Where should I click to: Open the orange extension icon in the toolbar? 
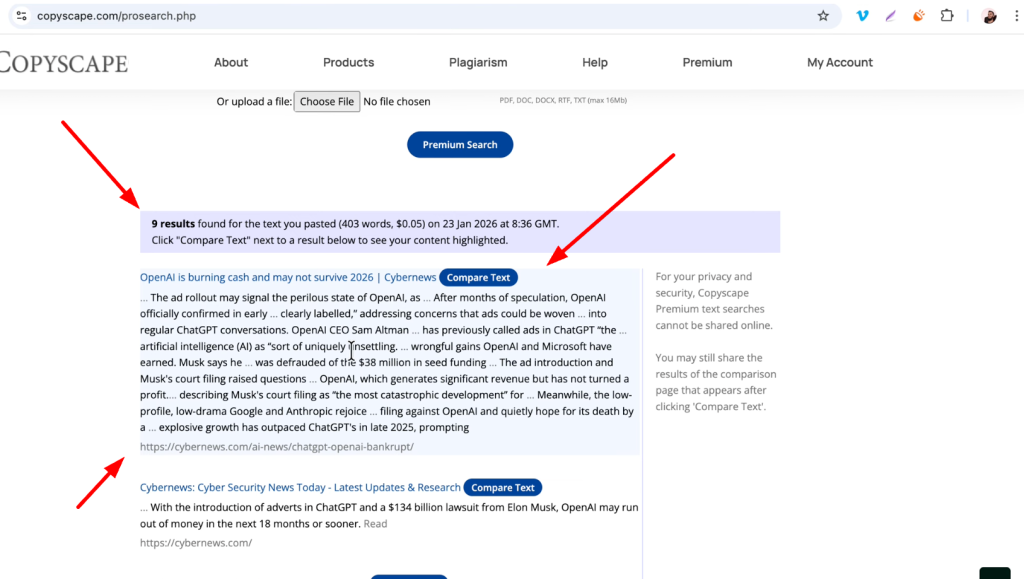click(x=918, y=16)
